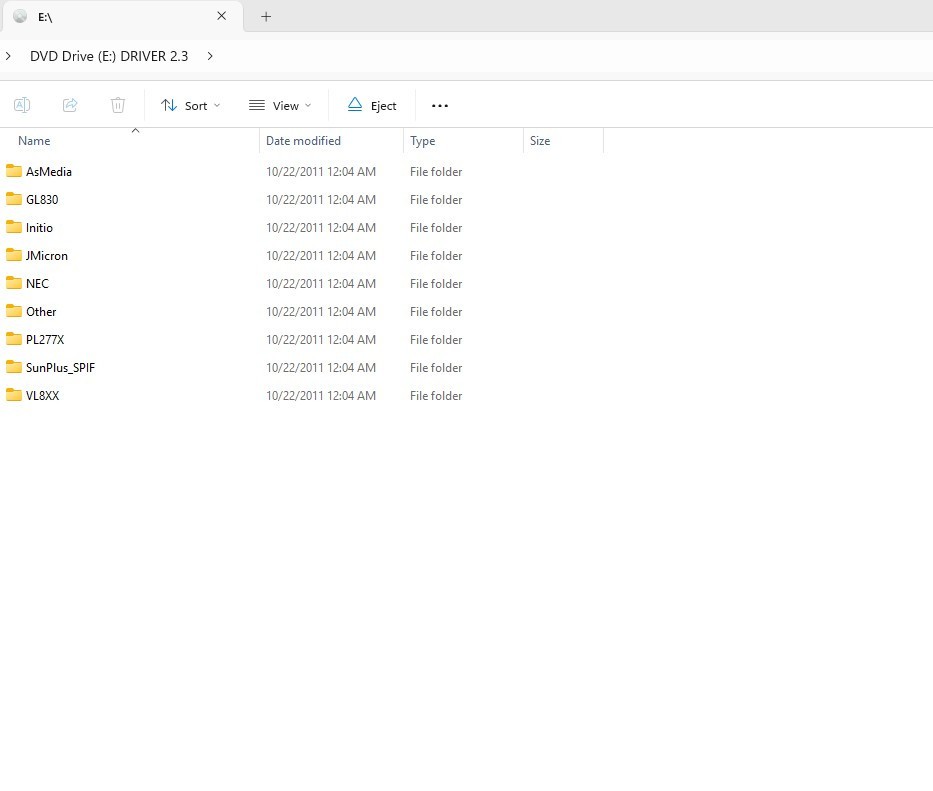Click the date modified of VL8XX row

(x=321, y=395)
